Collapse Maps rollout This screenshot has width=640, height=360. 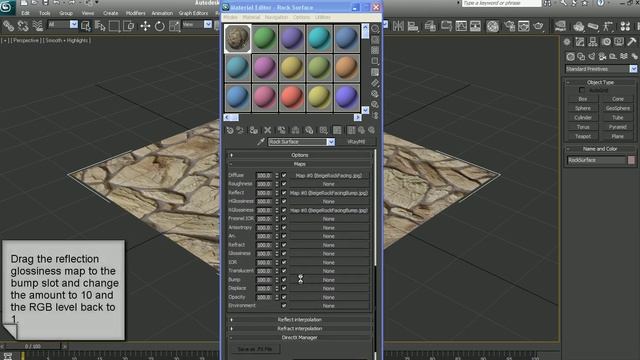pyautogui.click(x=300, y=164)
